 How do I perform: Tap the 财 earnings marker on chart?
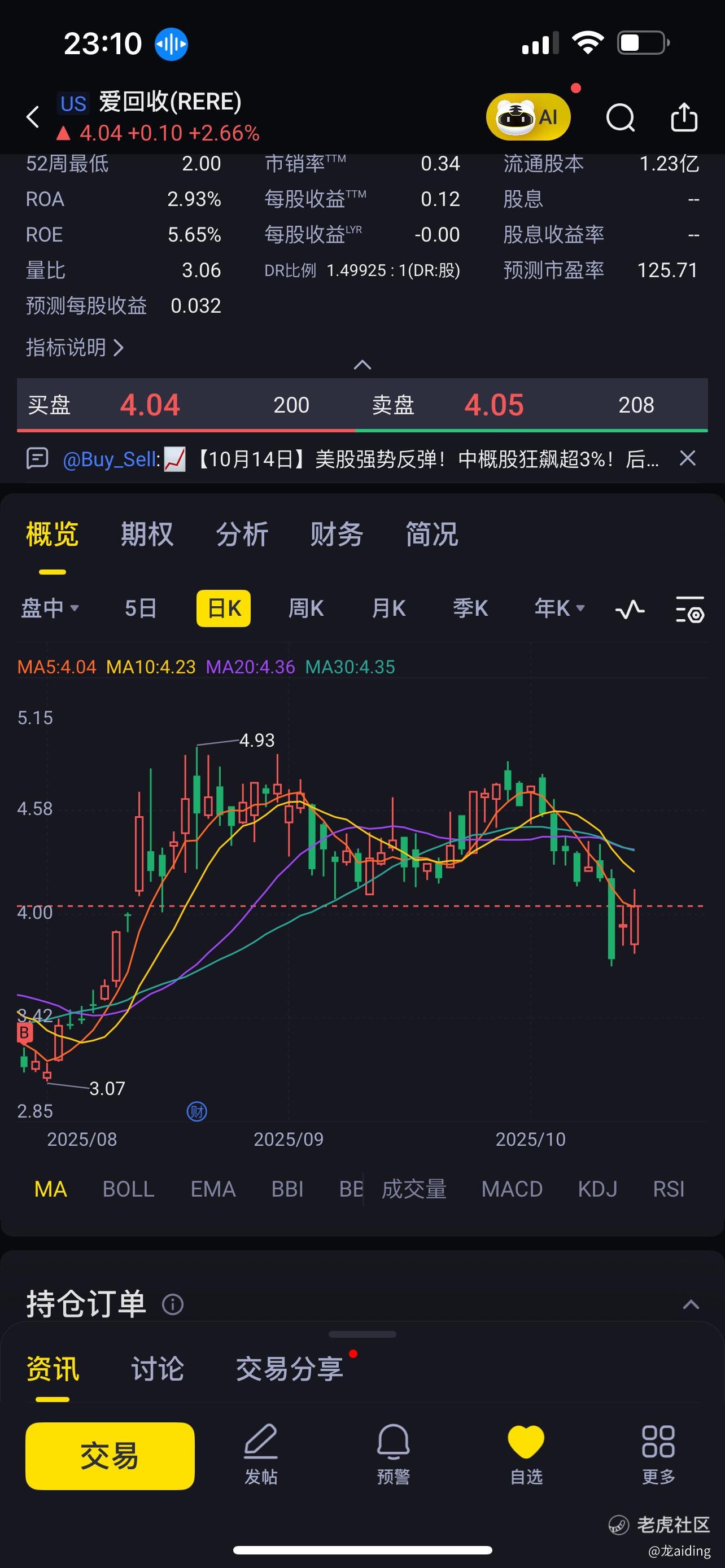(196, 1111)
